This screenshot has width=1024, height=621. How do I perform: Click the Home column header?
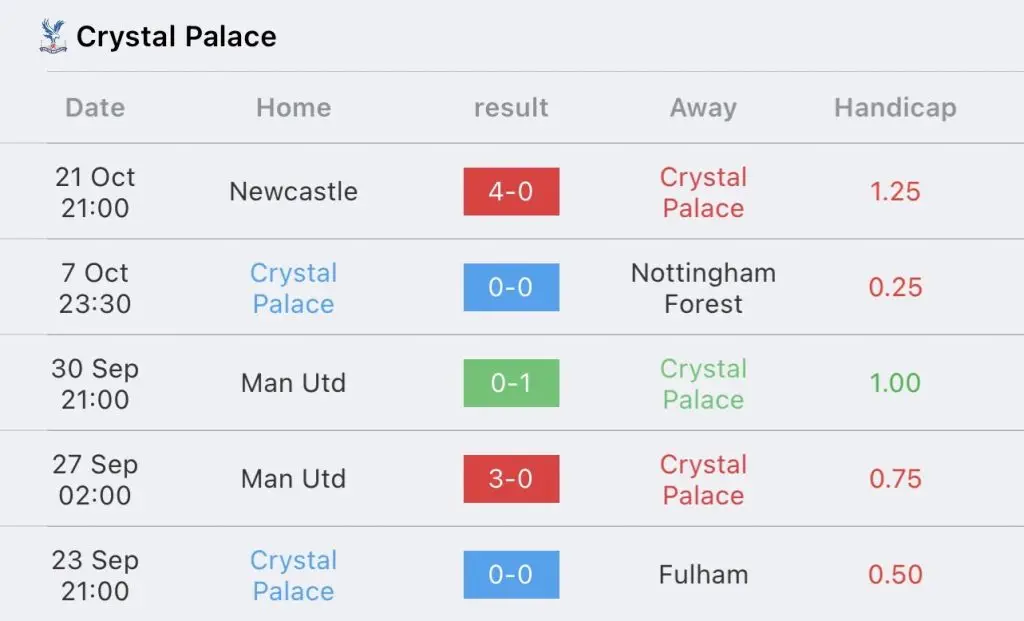[x=294, y=108]
